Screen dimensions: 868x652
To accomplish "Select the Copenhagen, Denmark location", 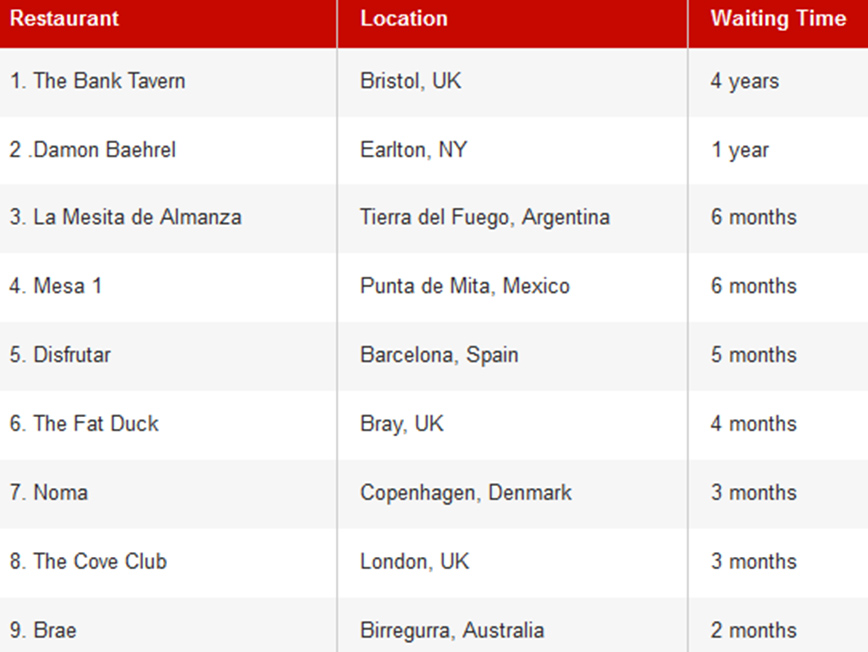I will coord(466,493).
